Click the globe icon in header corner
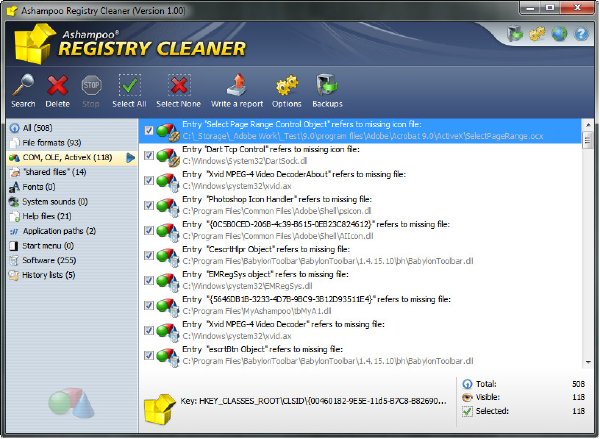This screenshot has height=439, width=600. click(x=559, y=34)
